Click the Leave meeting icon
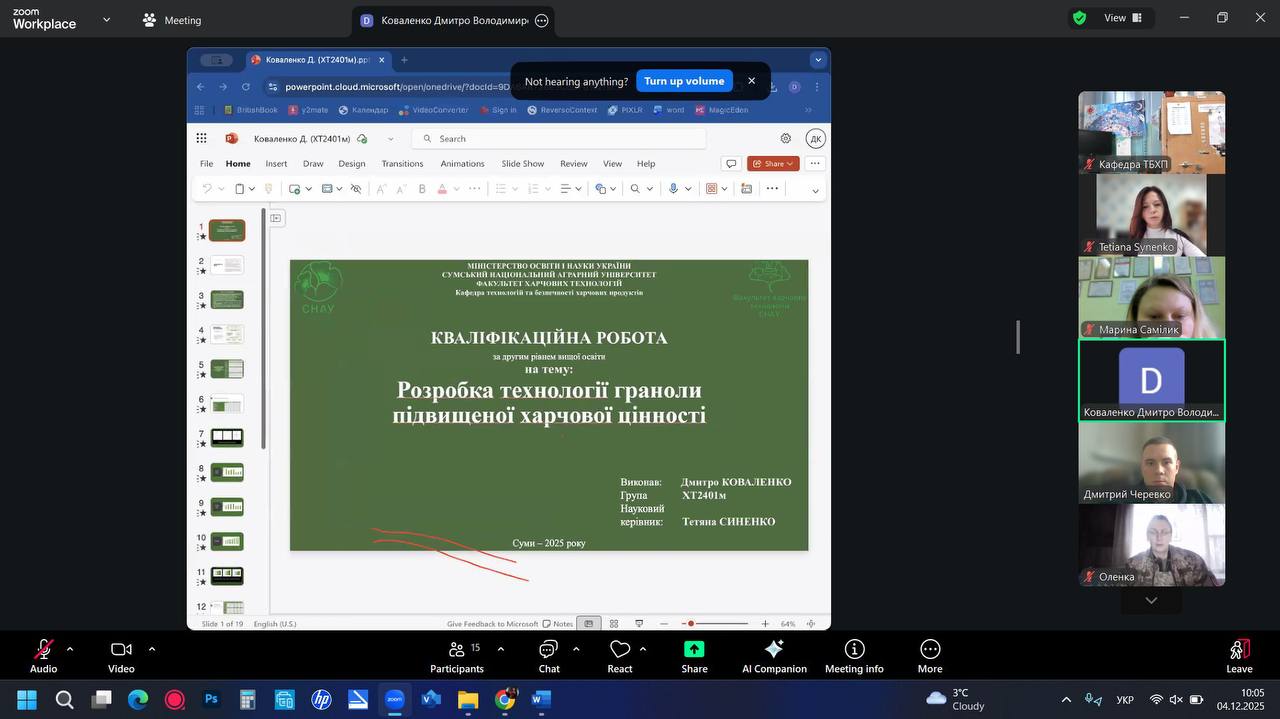 point(1239,656)
